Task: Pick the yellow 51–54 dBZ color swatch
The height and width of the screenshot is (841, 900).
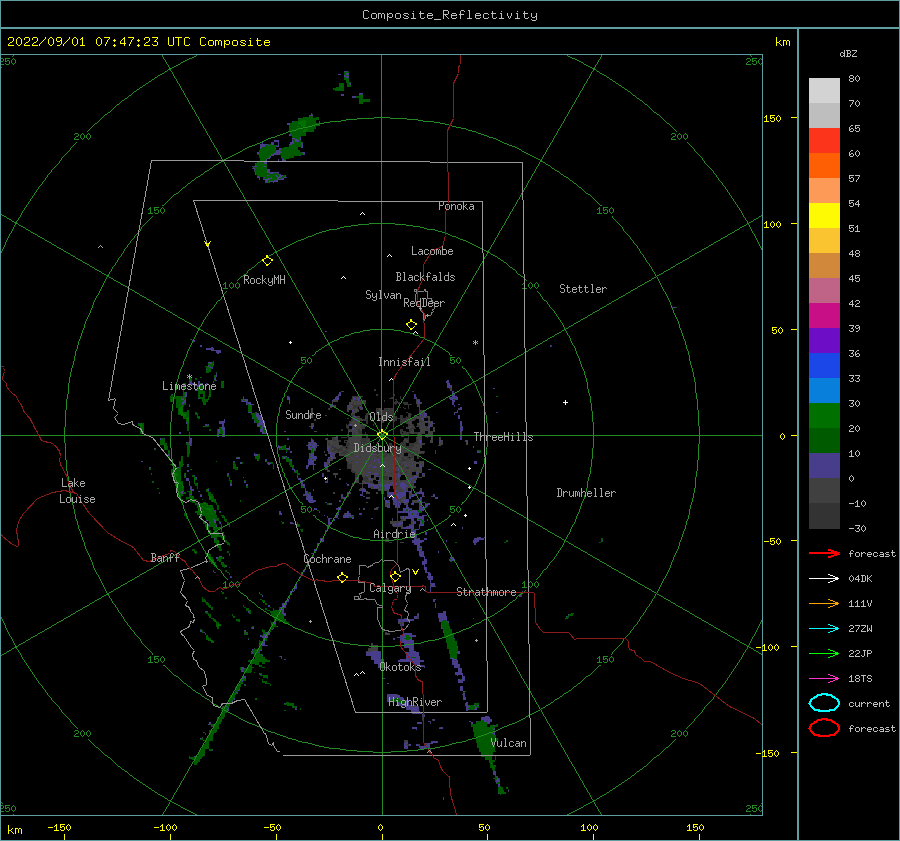Action: (824, 215)
